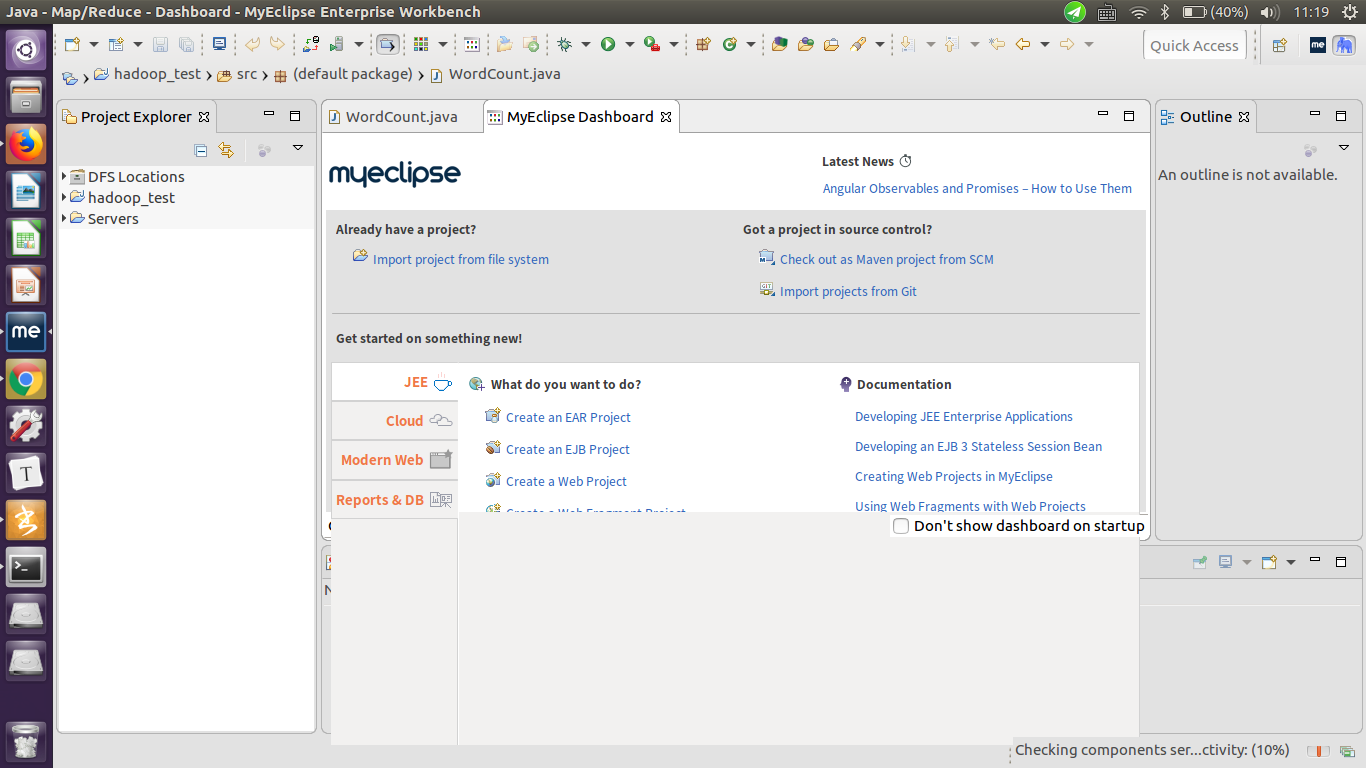Click the progress status indicator in status bar

pyautogui.click(x=1317, y=750)
